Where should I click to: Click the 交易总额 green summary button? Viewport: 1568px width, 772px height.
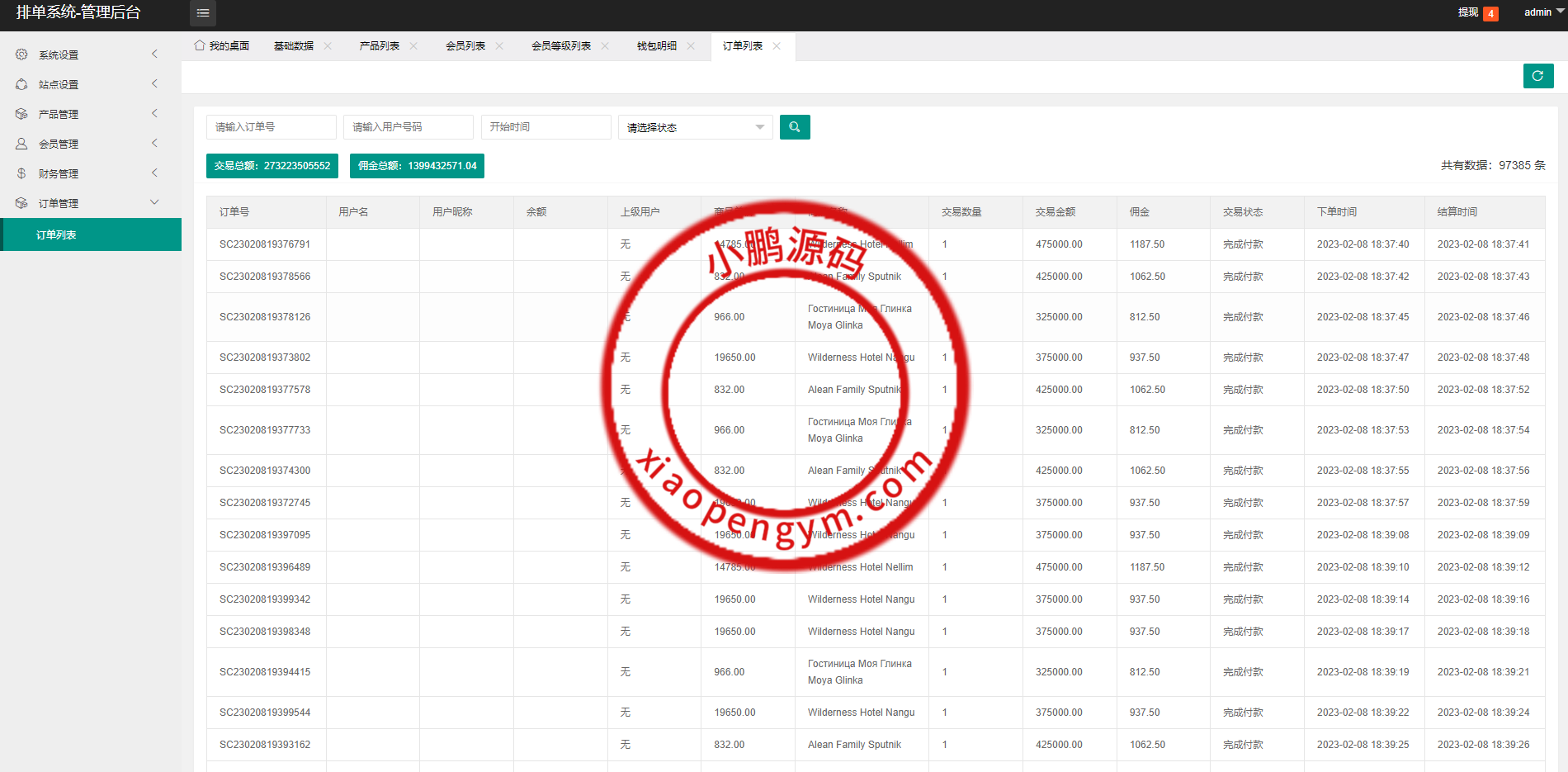coord(272,166)
